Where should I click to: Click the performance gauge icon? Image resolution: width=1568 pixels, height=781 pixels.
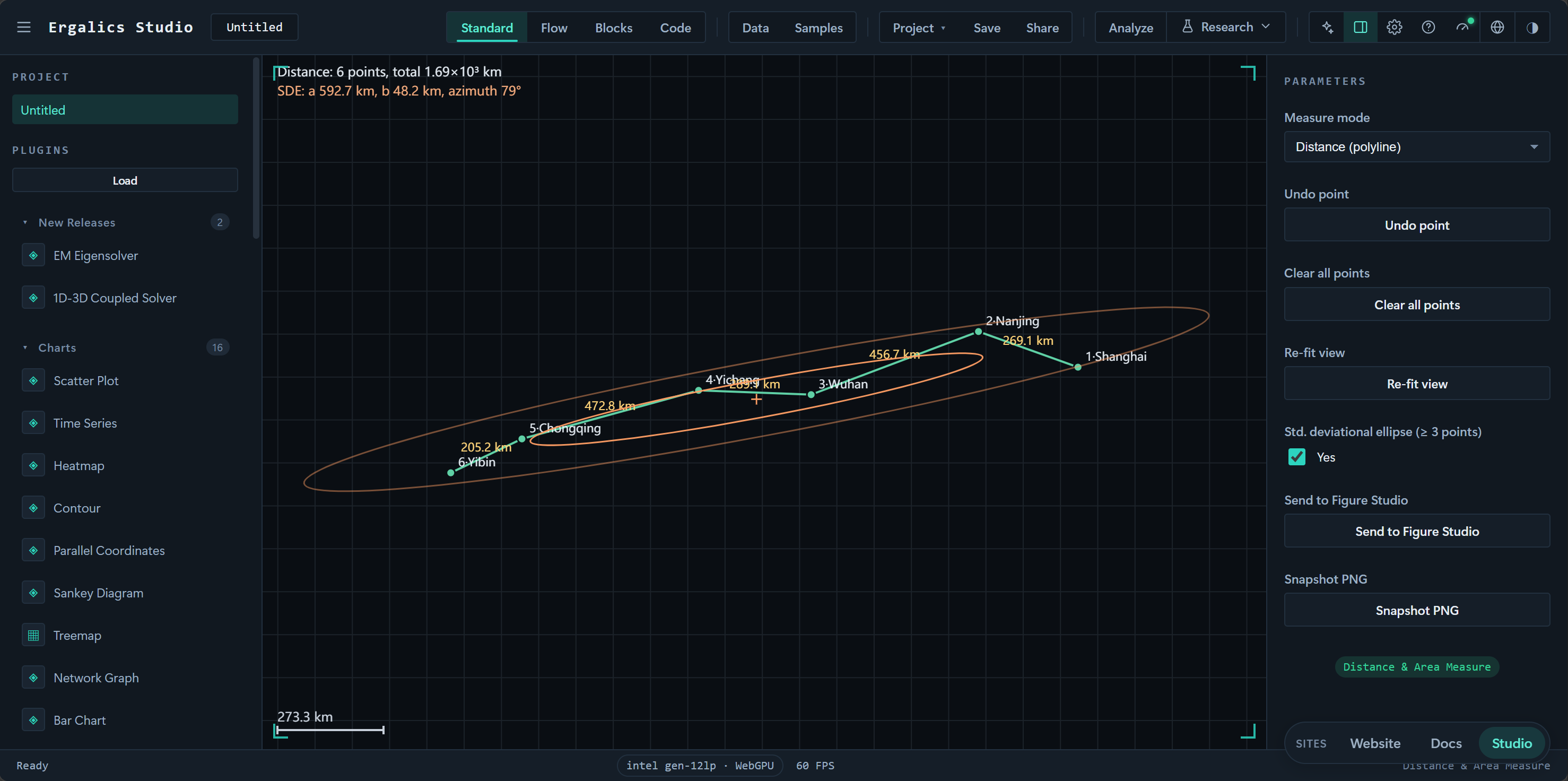tap(1462, 28)
